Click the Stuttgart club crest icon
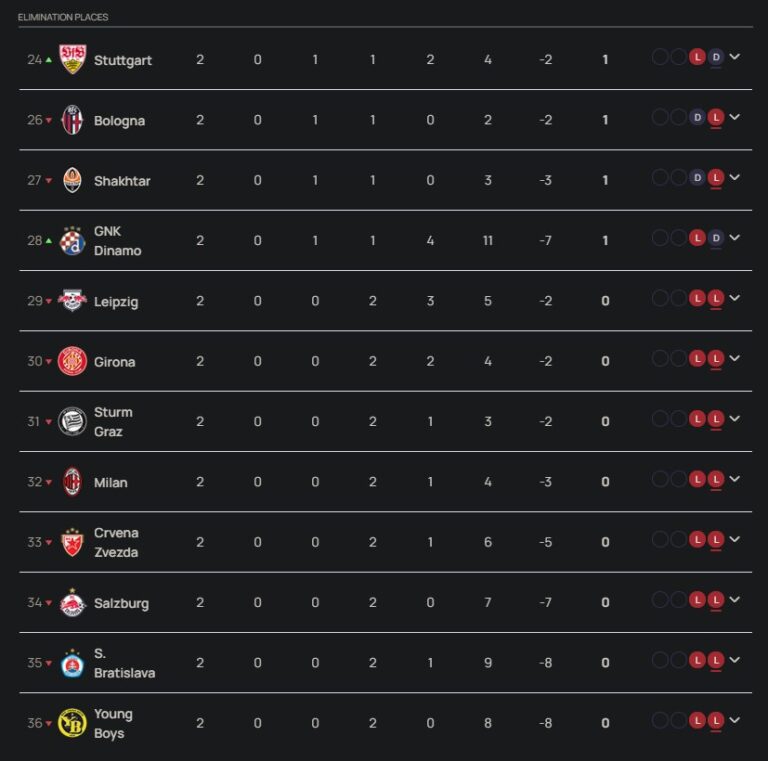Image resolution: width=768 pixels, height=761 pixels. 72,60
